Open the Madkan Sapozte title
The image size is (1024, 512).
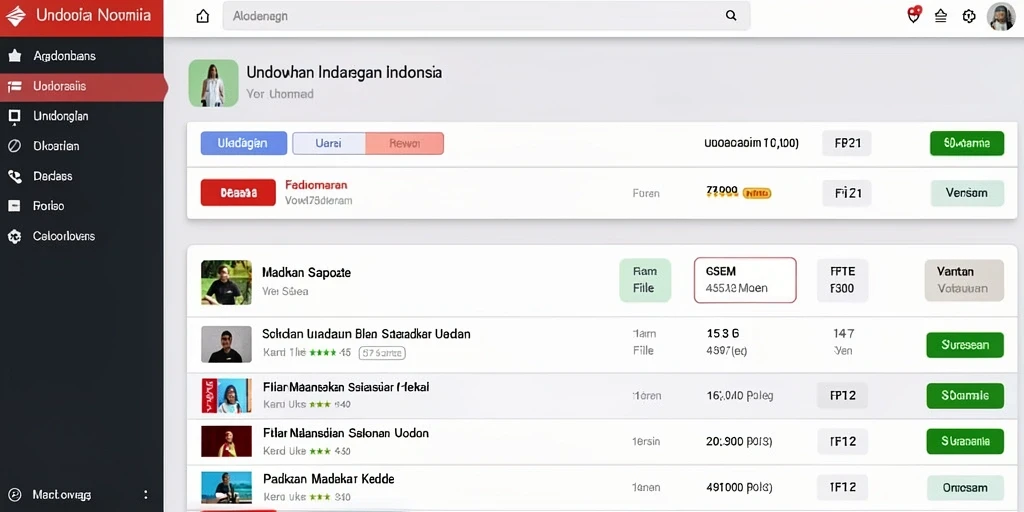click(306, 272)
